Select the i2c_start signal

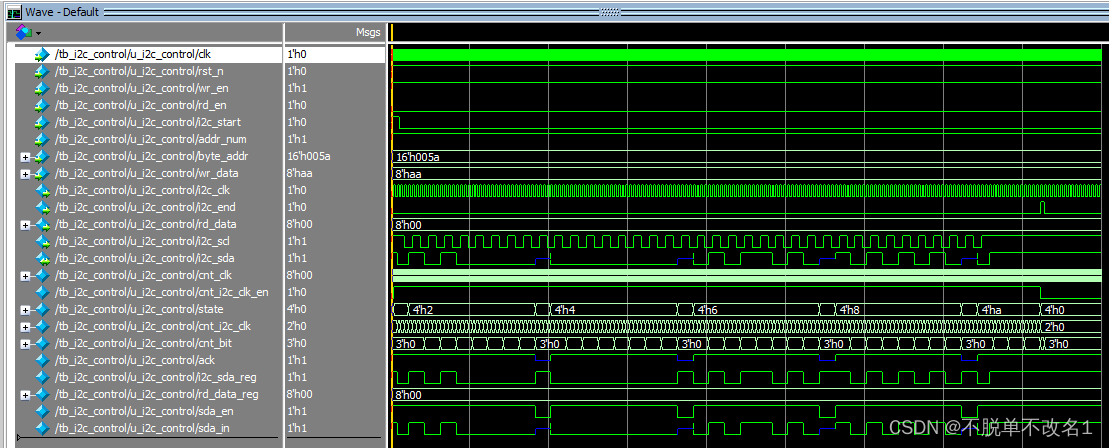[x=147, y=122]
